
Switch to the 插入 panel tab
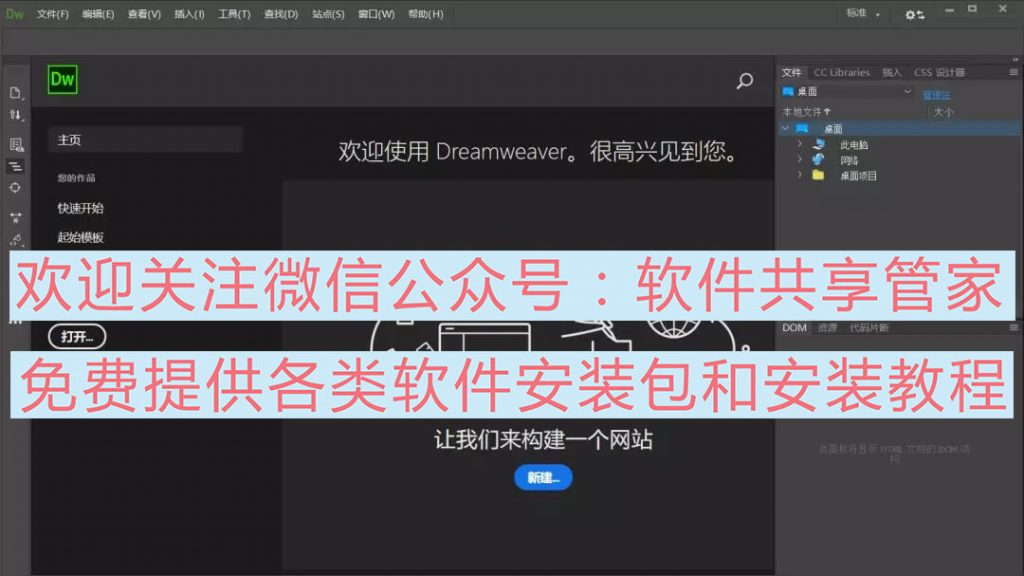pos(891,72)
